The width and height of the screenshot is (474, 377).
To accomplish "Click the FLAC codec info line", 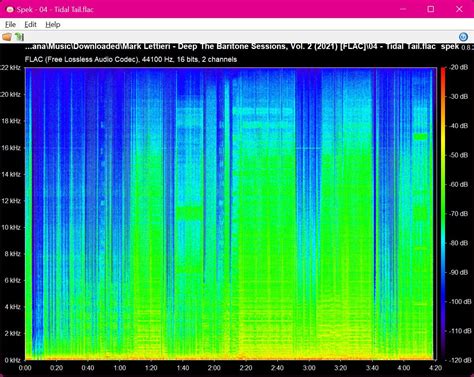I will pos(131,59).
